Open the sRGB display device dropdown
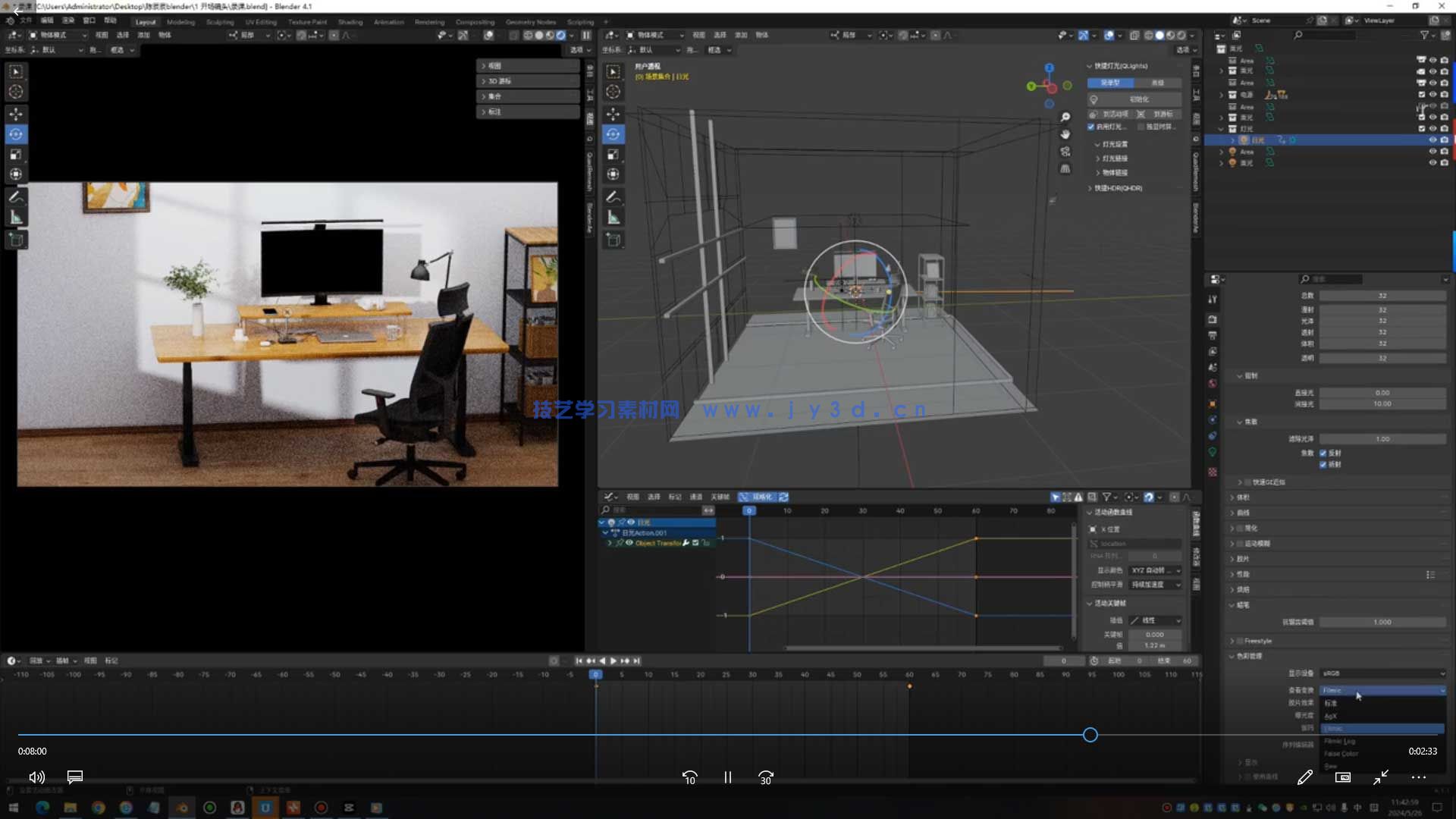 coord(1382,673)
